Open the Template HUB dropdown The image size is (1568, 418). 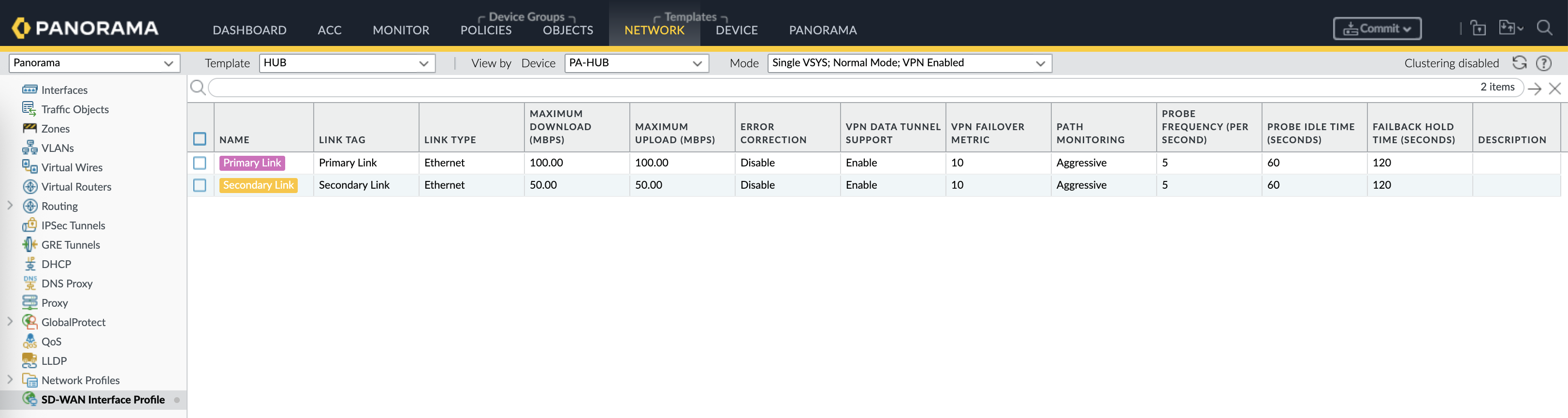[x=347, y=63]
